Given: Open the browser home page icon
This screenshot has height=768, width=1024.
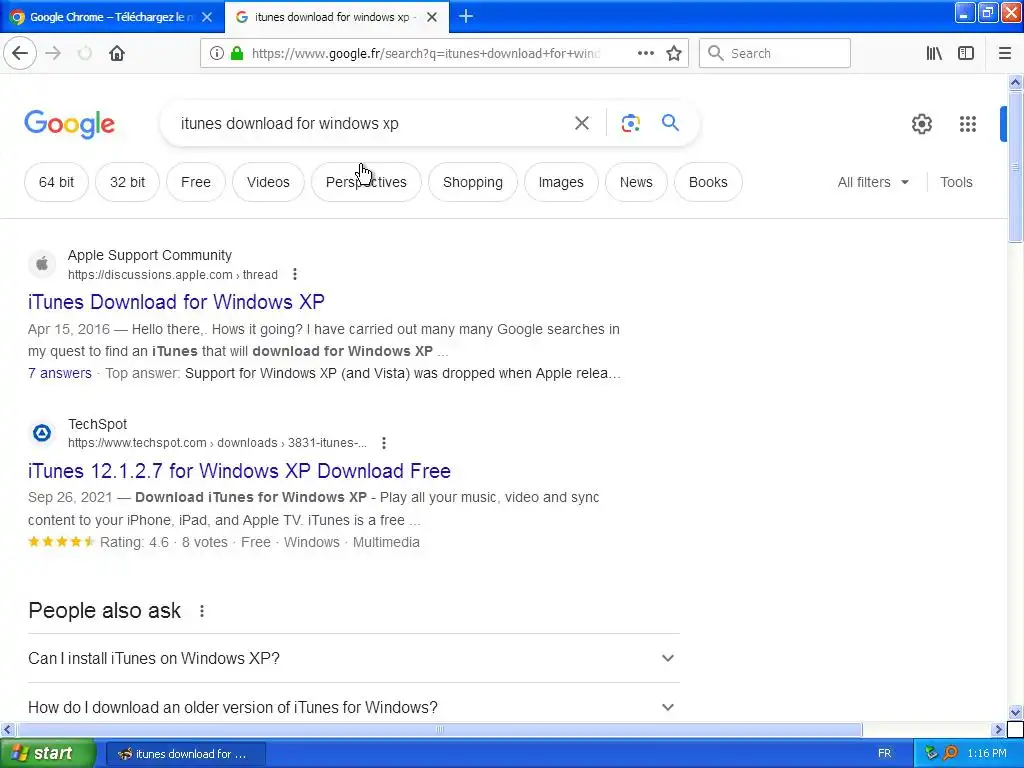Looking at the screenshot, I should [x=117, y=54].
